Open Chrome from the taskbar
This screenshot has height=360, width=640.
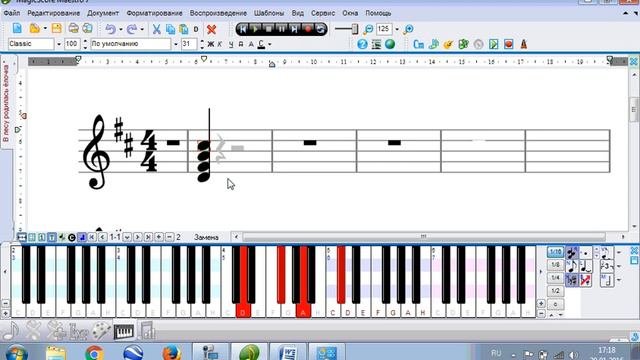click(x=94, y=353)
